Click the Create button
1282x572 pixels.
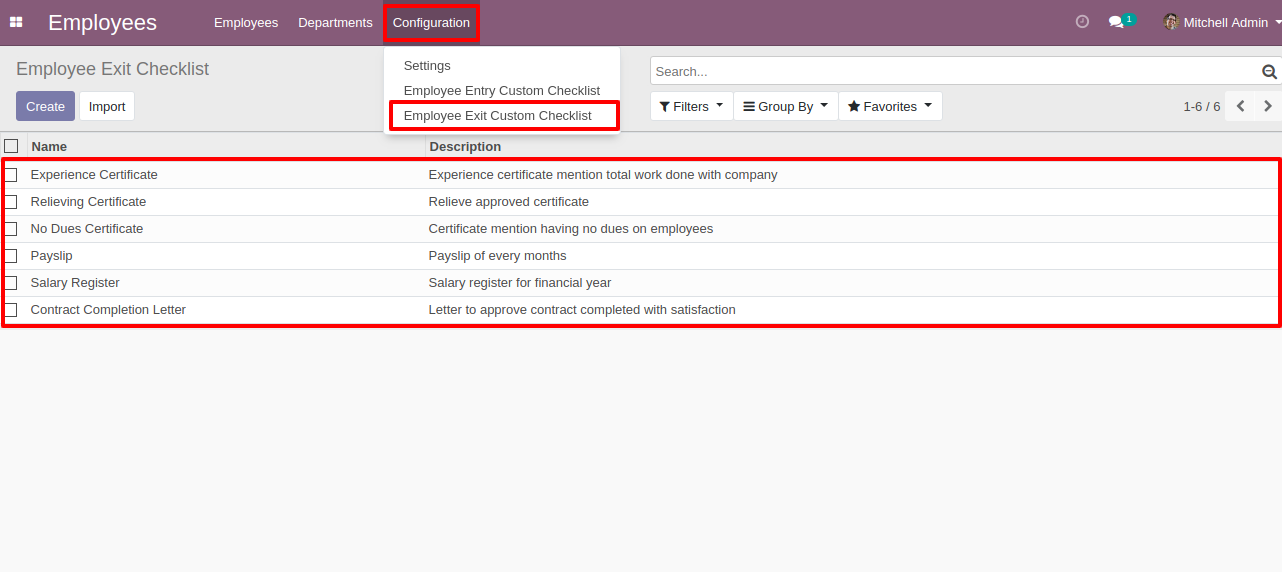pyautogui.click(x=45, y=106)
